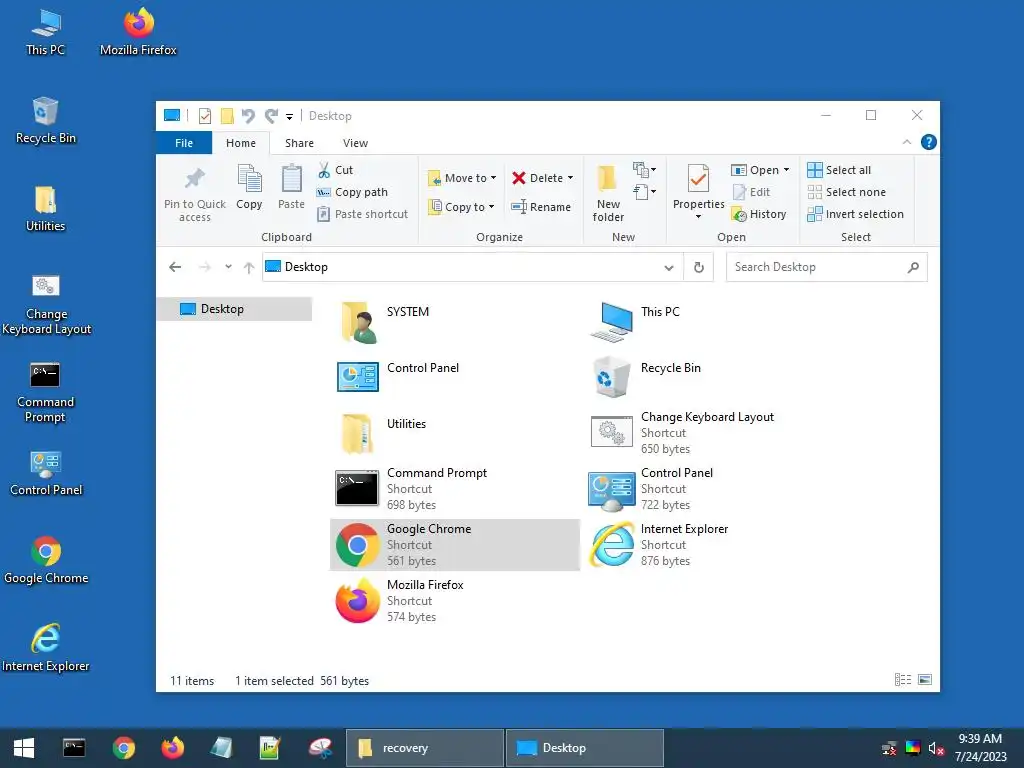Select This PC in file list
Screen dimensions: 1024x768
[709, 321]
